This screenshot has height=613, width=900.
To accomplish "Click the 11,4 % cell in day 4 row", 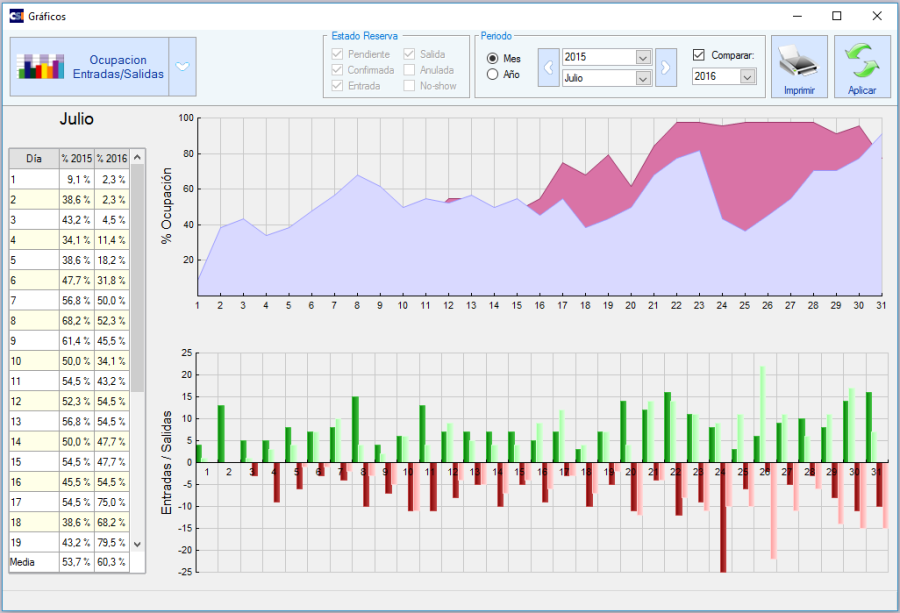I will [112, 240].
